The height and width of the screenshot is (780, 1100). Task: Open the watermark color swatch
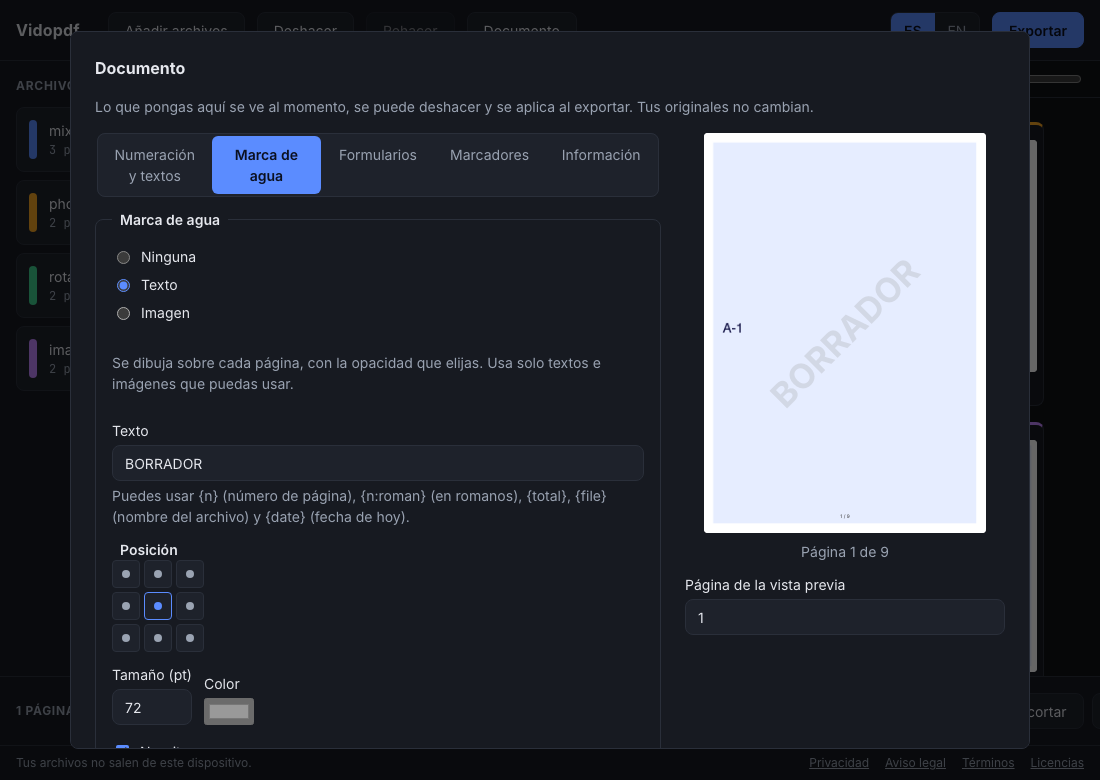pos(229,711)
